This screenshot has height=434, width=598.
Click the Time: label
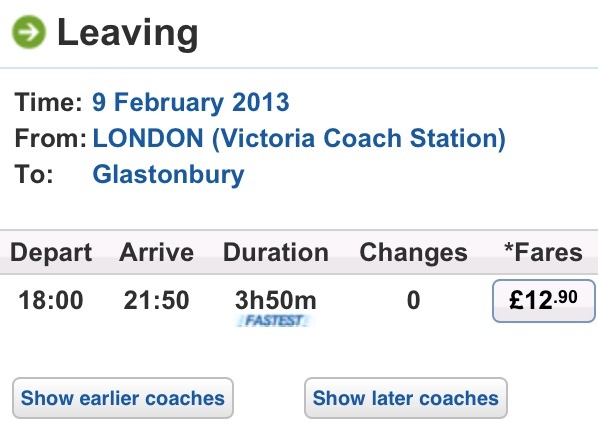(48, 102)
